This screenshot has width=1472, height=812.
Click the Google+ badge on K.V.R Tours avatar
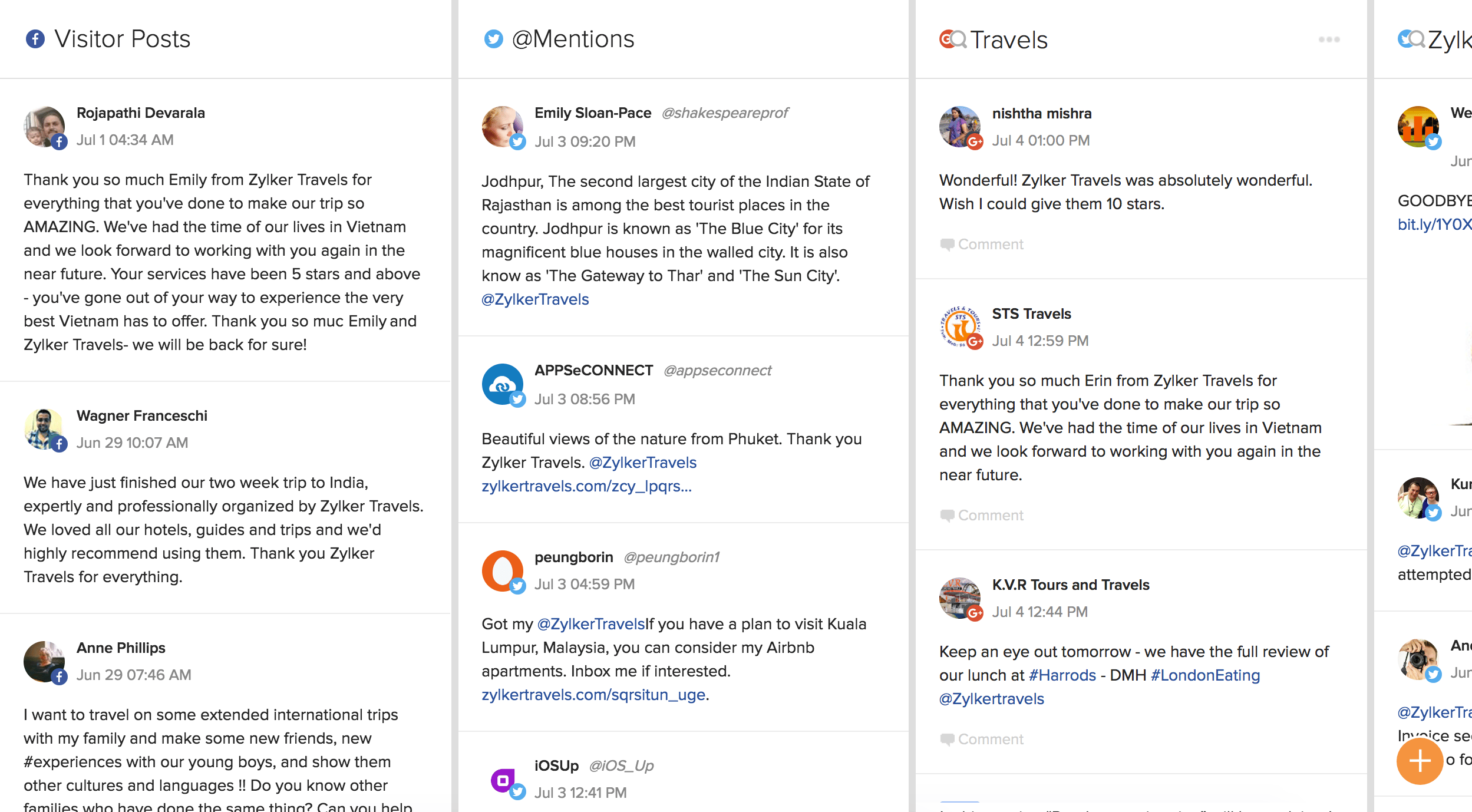(975, 613)
